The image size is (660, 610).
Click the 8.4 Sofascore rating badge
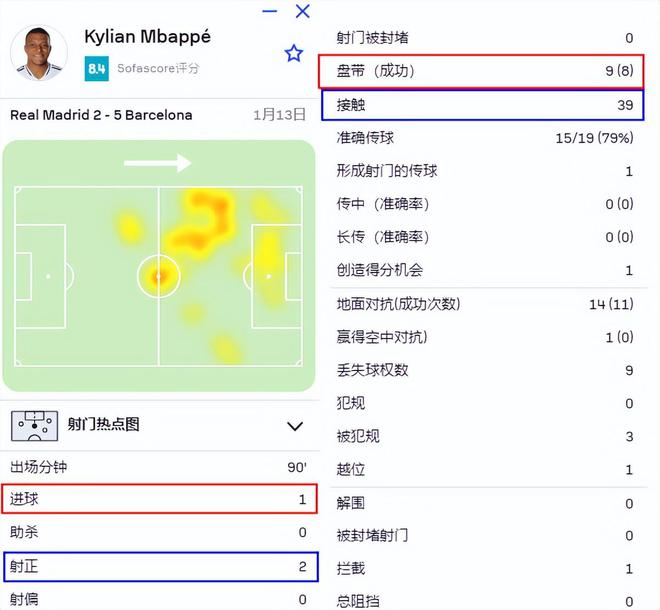(x=97, y=69)
